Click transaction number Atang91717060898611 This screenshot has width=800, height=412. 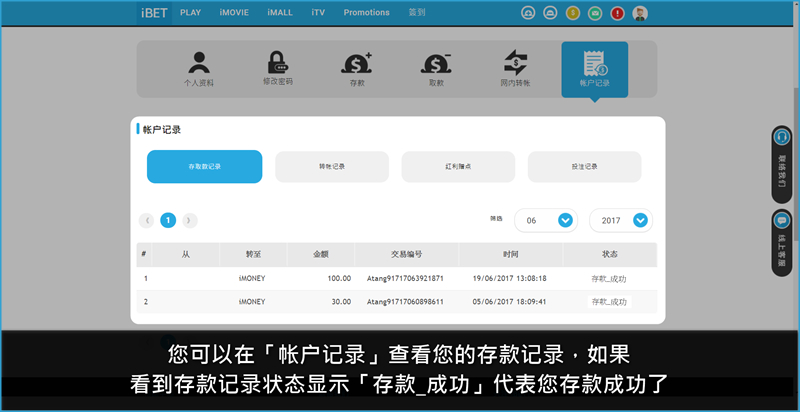tap(405, 302)
